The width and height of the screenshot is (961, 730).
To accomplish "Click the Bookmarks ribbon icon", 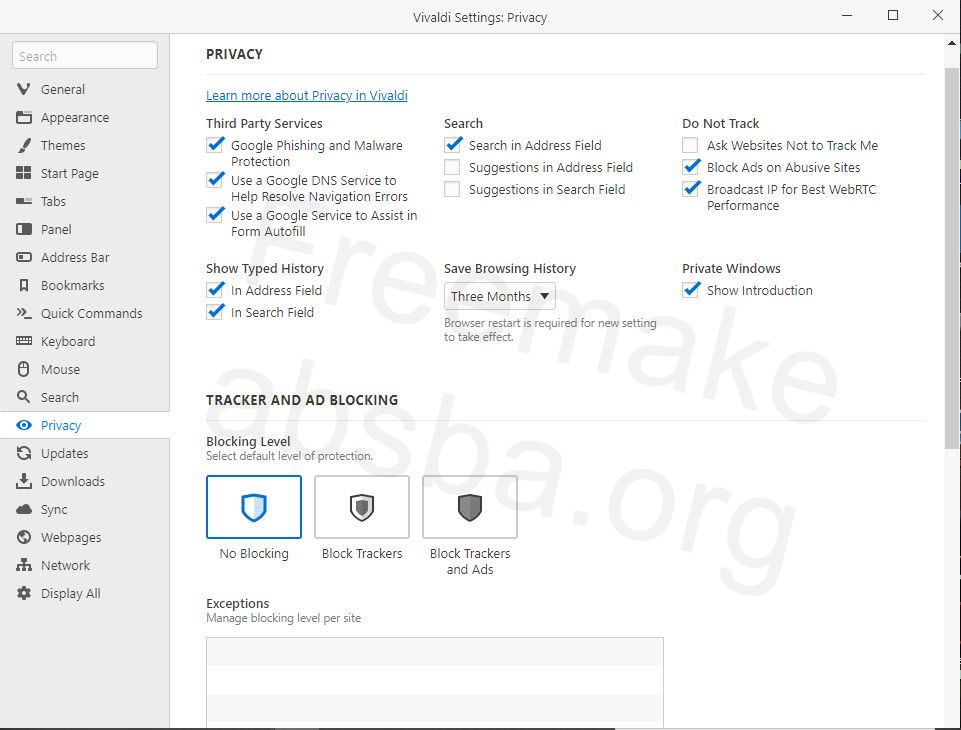I will pos(23,285).
